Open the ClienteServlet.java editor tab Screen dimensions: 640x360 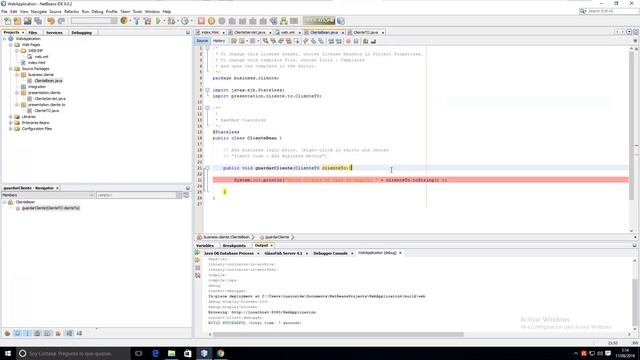[250, 32]
